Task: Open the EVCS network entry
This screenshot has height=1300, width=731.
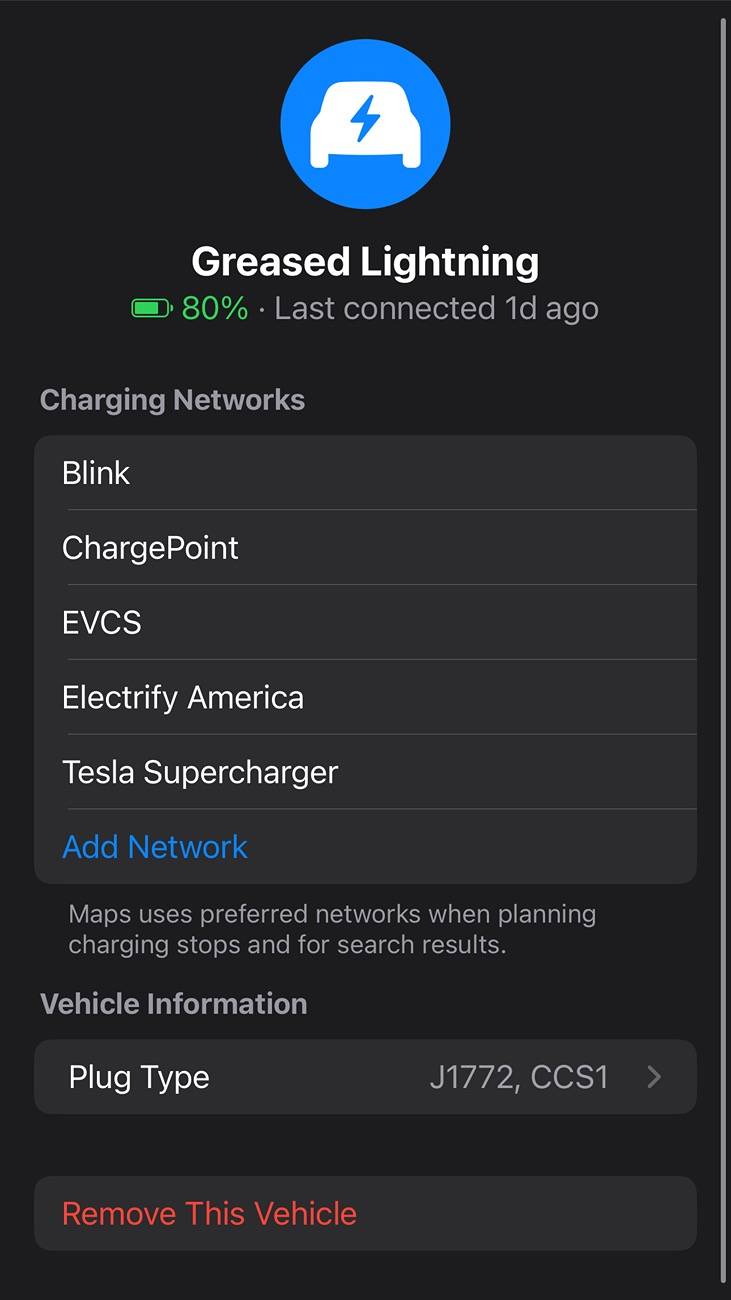Action: [x=365, y=622]
